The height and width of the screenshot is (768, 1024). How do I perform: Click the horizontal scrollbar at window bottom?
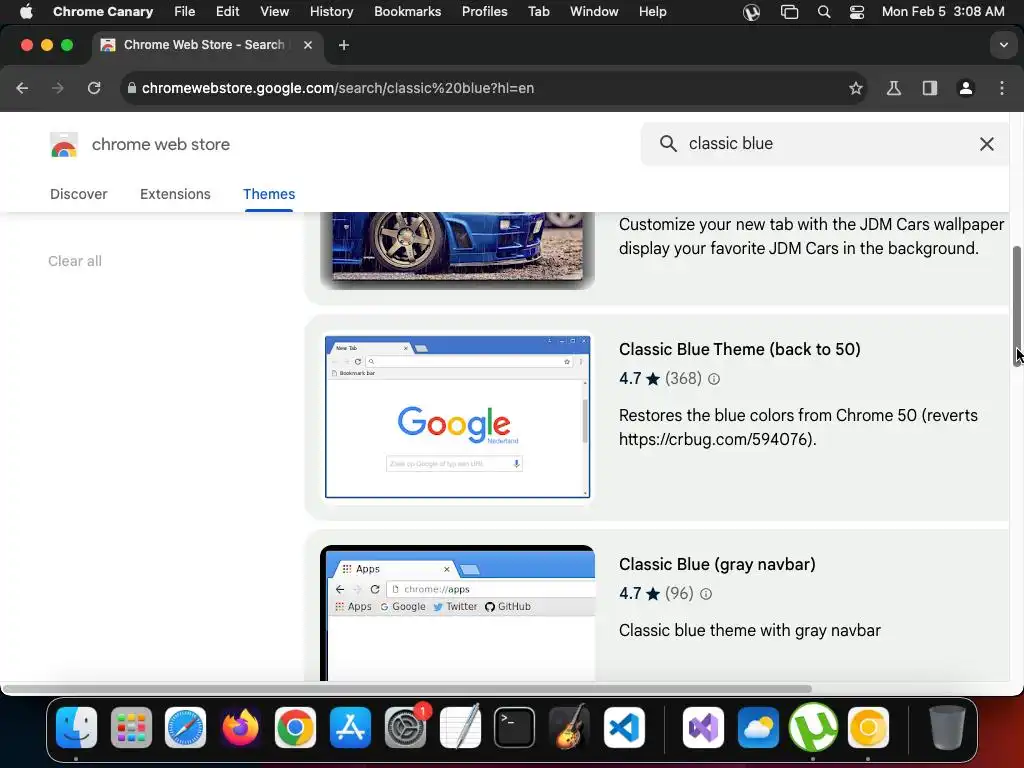406,689
